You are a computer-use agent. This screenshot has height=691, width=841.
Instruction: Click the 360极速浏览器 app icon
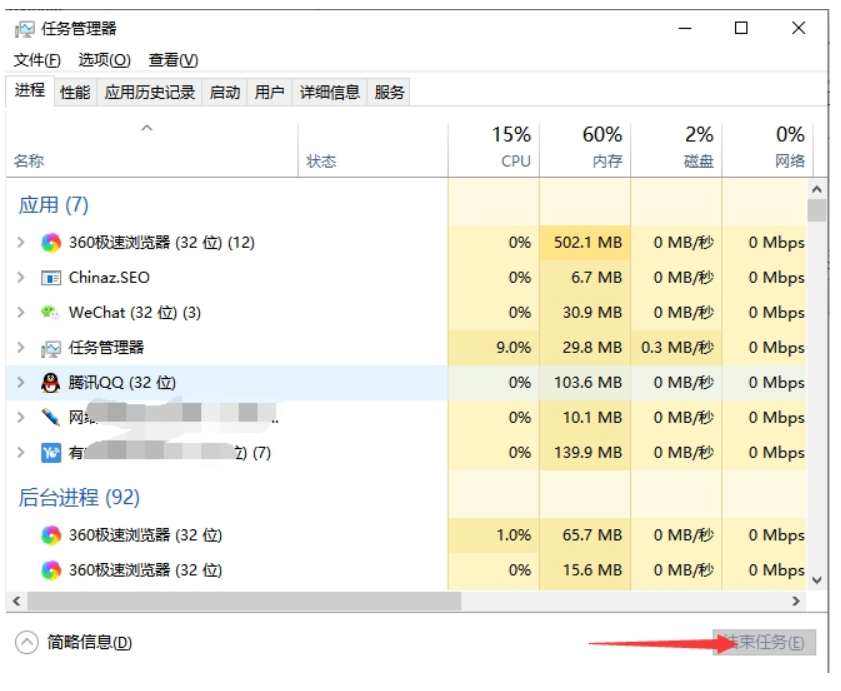click(51, 243)
